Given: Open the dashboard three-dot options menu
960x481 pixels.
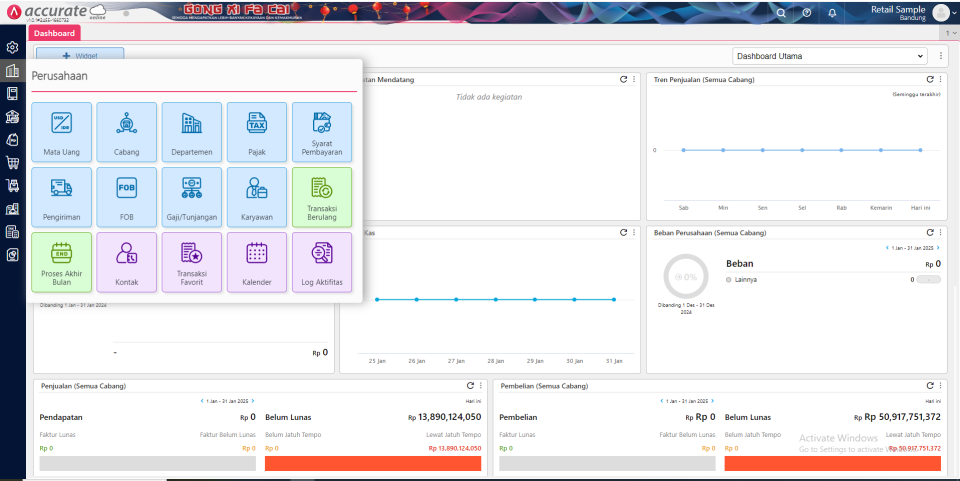Looking at the screenshot, I should point(941,56).
